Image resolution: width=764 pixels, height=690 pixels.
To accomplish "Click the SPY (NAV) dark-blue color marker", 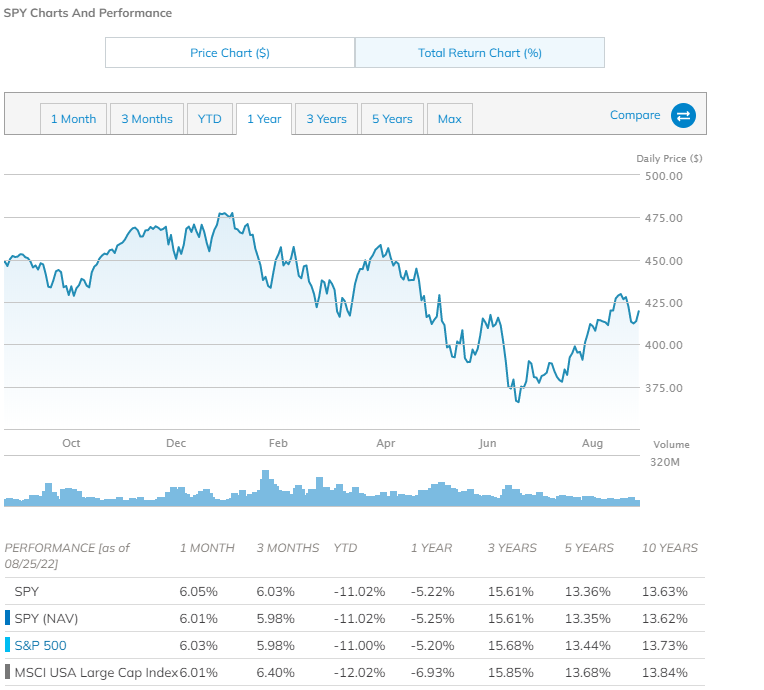I will (7, 619).
